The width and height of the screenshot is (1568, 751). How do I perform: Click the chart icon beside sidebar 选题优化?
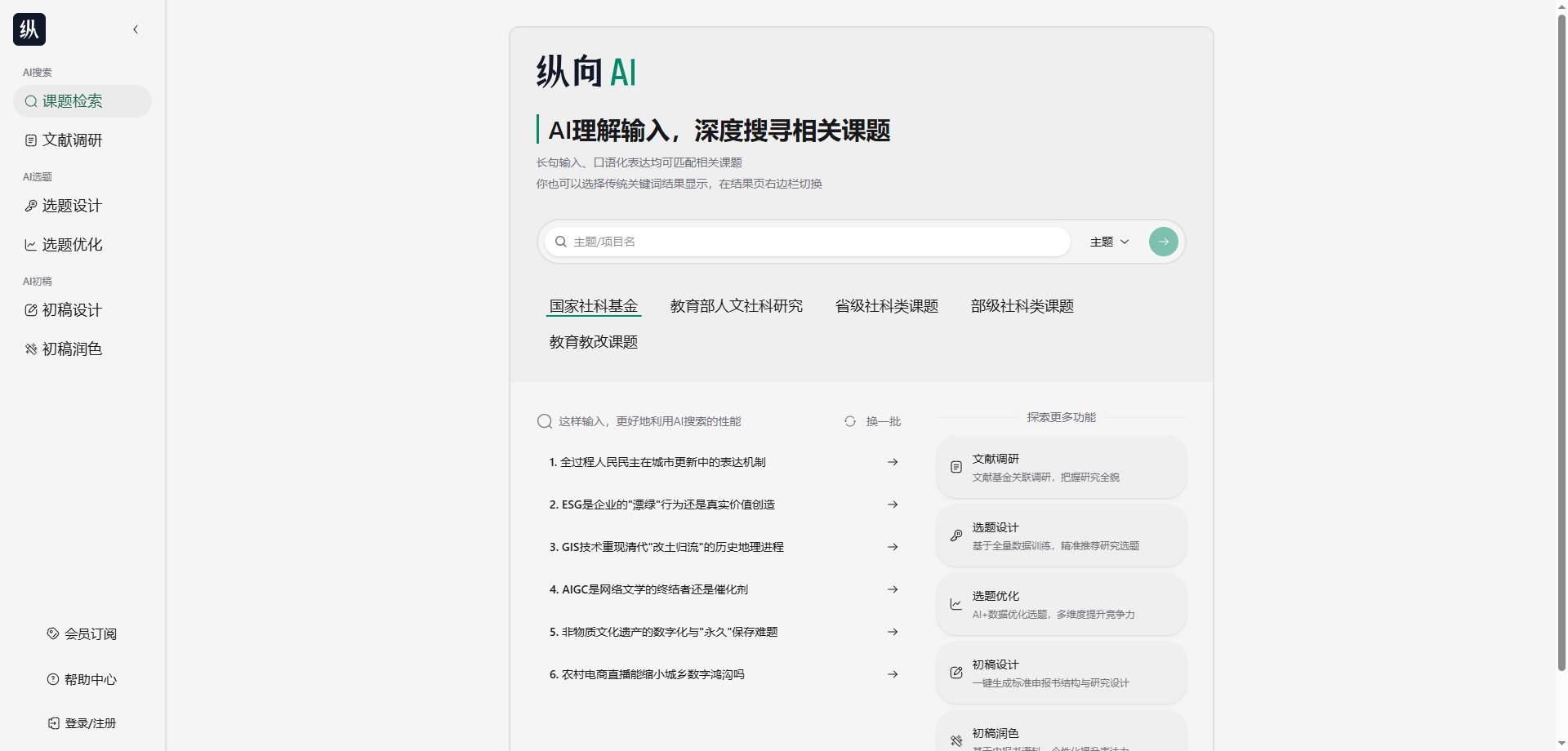pyautogui.click(x=31, y=245)
